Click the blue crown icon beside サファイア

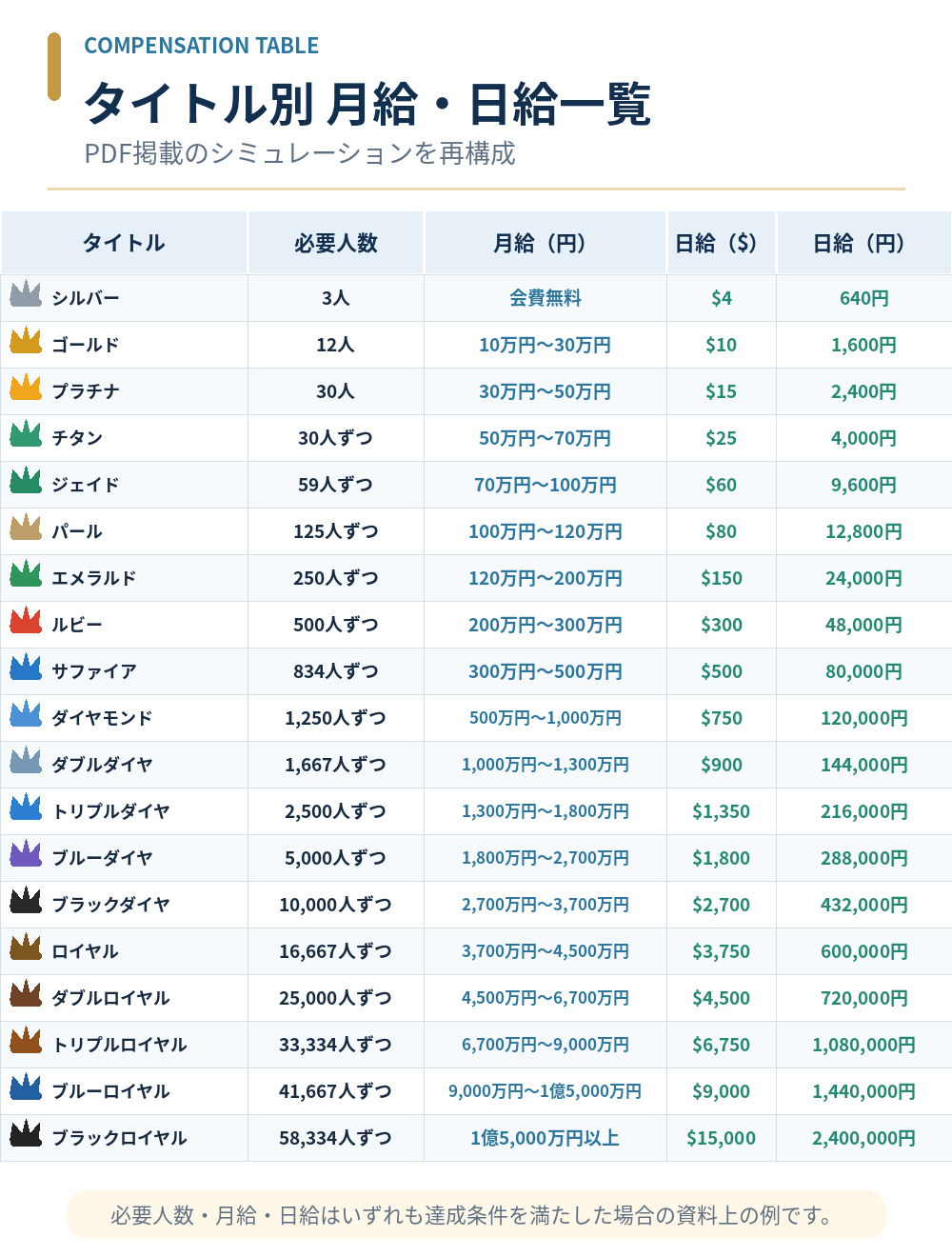[x=26, y=668]
